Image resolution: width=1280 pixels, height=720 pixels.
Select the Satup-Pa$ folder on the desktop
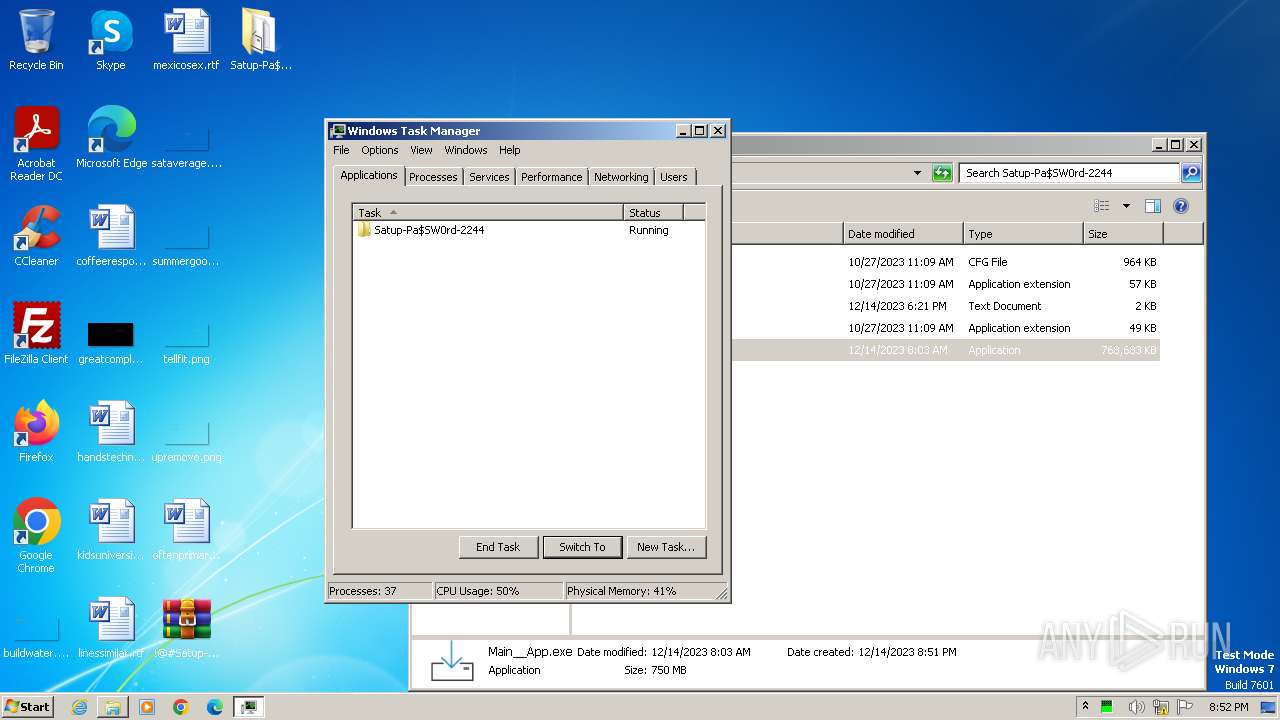click(260, 40)
